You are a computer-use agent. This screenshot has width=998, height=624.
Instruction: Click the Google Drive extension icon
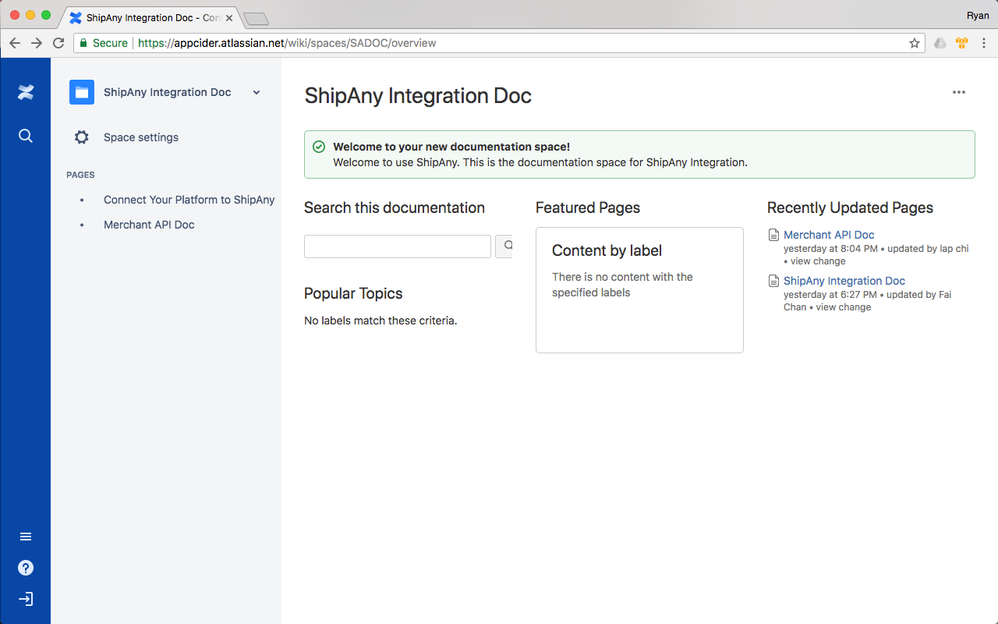[x=939, y=43]
